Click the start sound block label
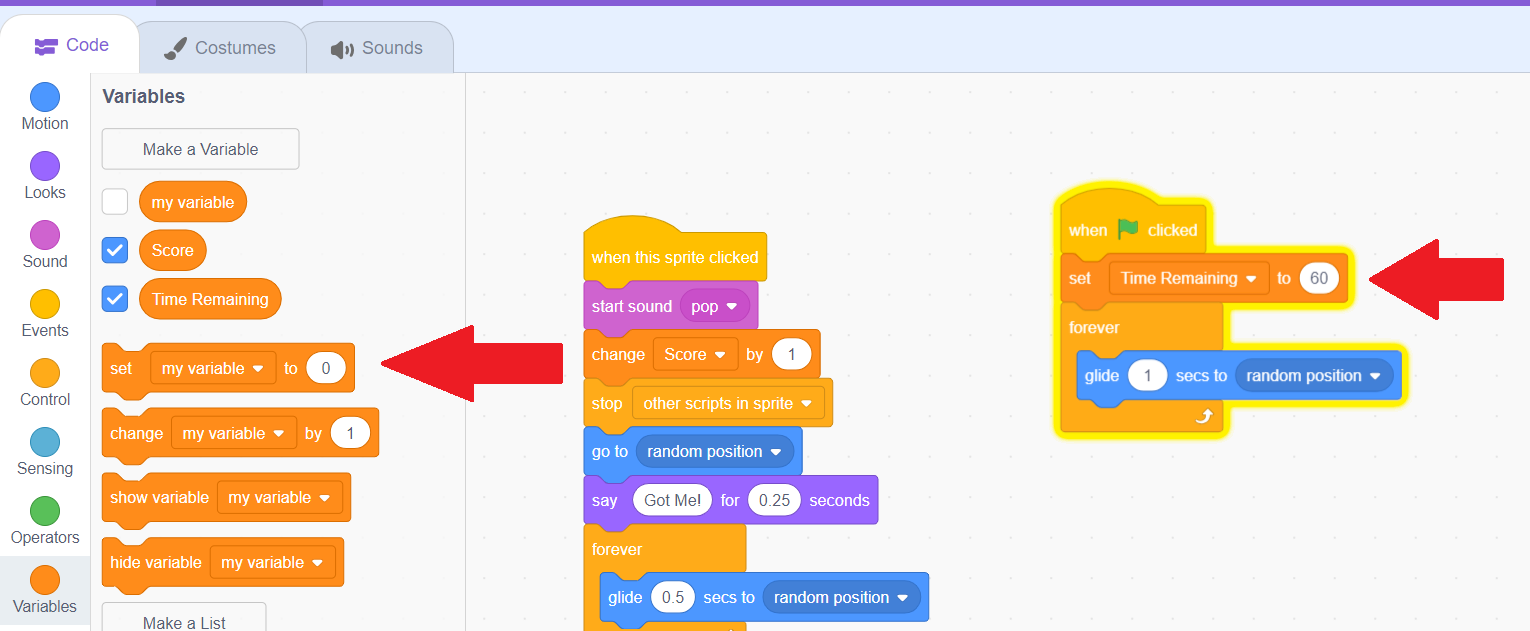Image resolution: width=1530 pixels, height=631 pixels. coord(631,306)
